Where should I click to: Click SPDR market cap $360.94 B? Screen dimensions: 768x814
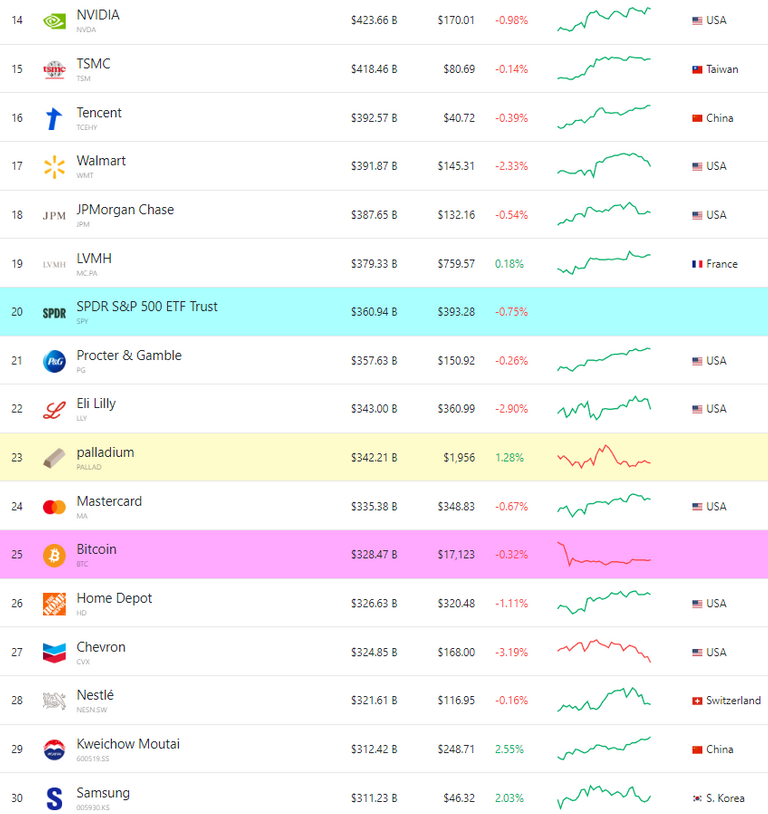[x=374, y=313]
